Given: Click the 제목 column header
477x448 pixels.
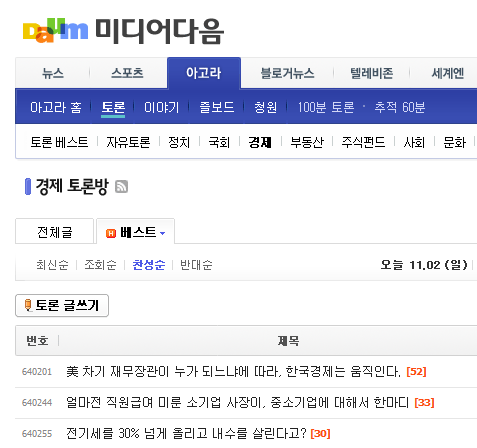Looking at the screenshot, I should [288, 341].
